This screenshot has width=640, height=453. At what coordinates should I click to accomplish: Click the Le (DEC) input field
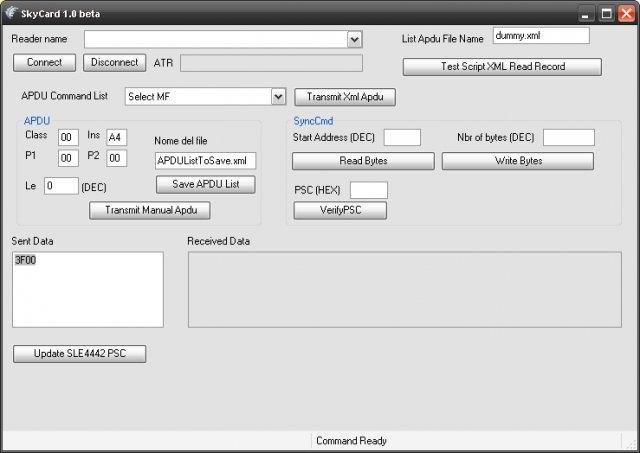[x=61, y=186]
